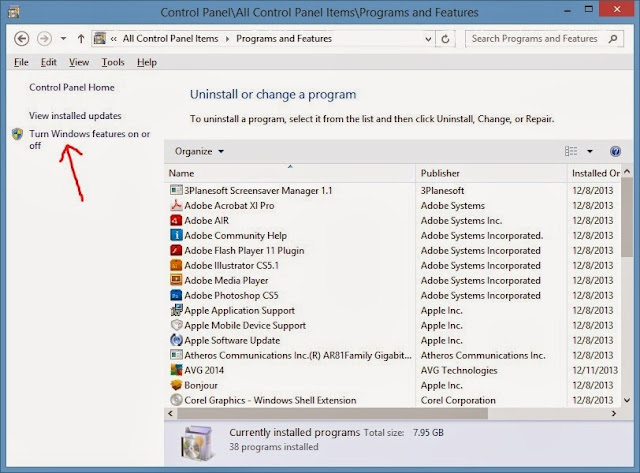Image resolution: width=640 pixels, height=473 pixels.
Task: Select the Apple Software Update icon
Action: 176,340
